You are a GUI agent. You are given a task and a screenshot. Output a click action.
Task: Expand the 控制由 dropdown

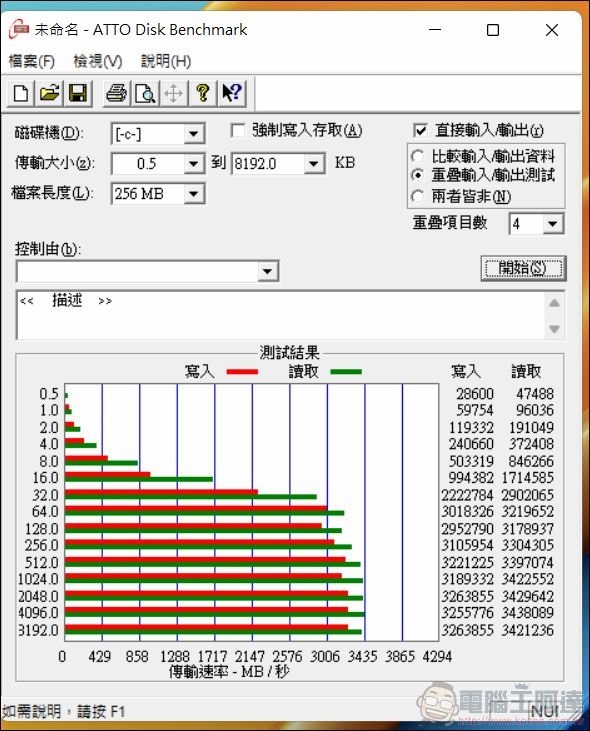coord(268,271)
